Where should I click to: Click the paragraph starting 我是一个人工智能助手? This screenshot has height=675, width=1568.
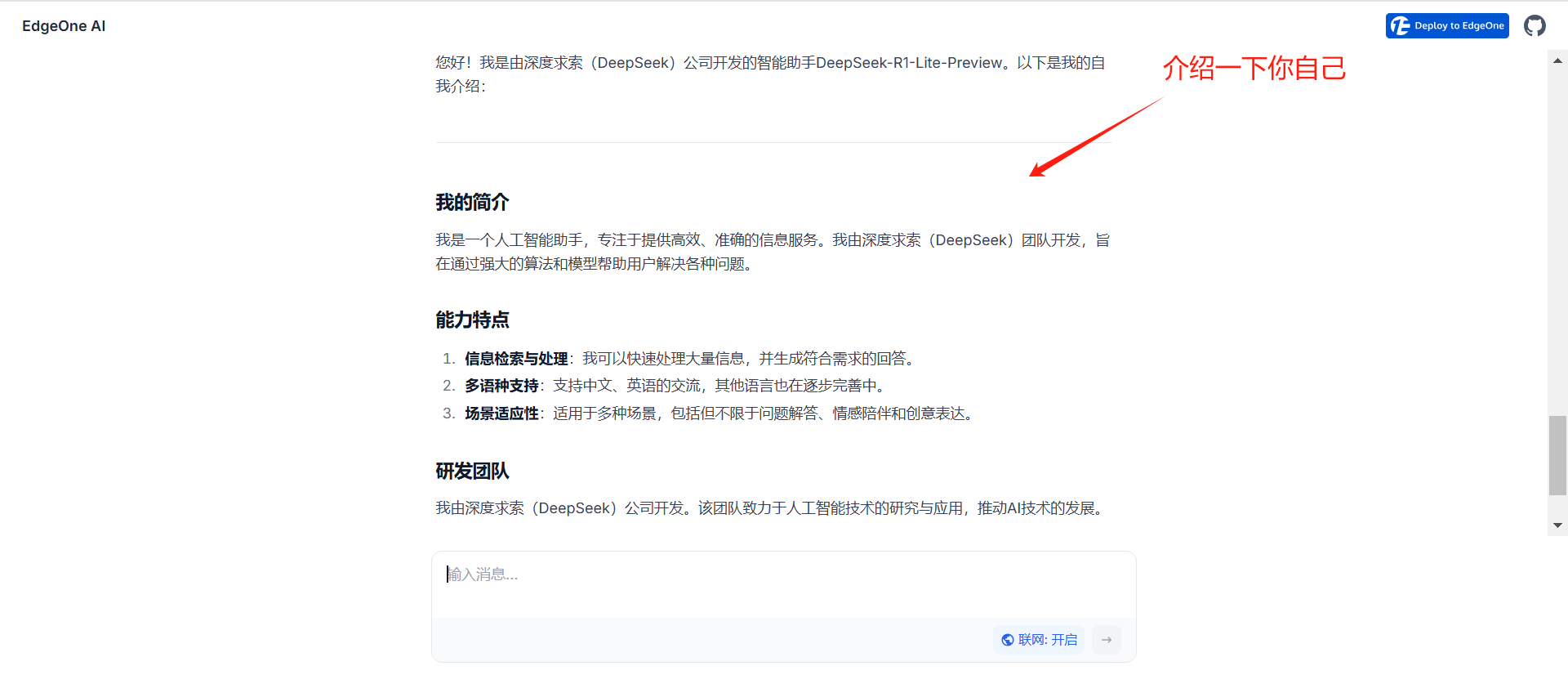point(773,252)
